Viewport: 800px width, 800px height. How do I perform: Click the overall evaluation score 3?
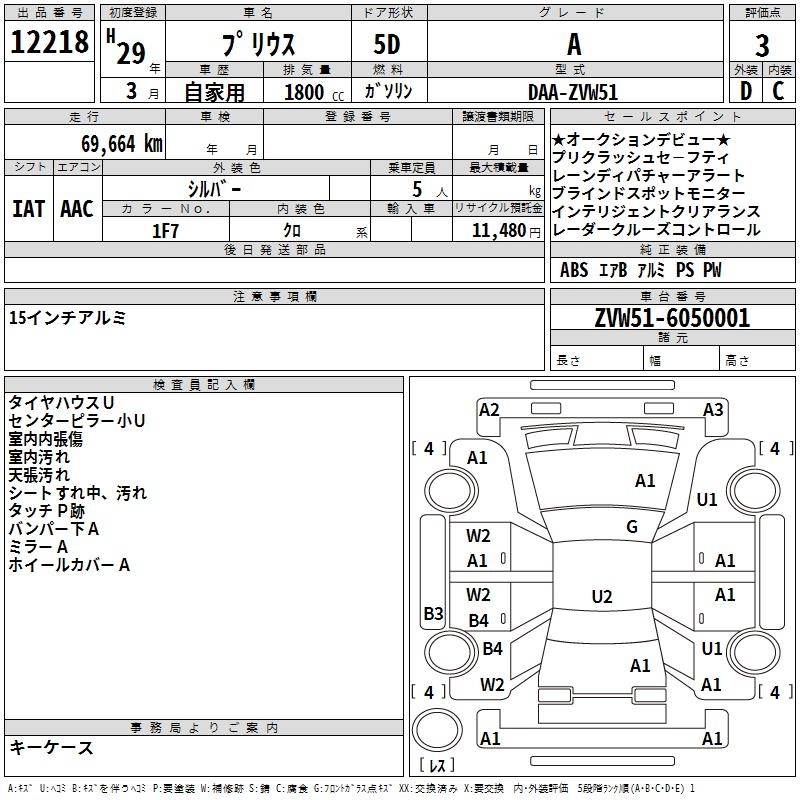[x=762, y=45]
